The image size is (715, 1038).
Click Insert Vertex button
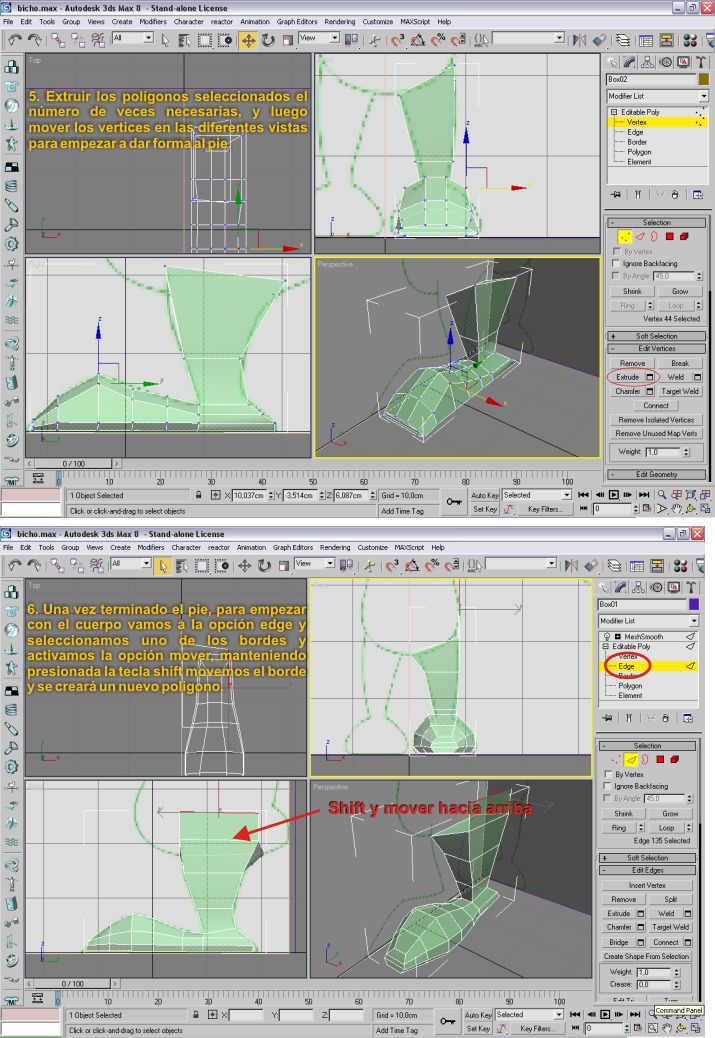[x=647, y=885]
